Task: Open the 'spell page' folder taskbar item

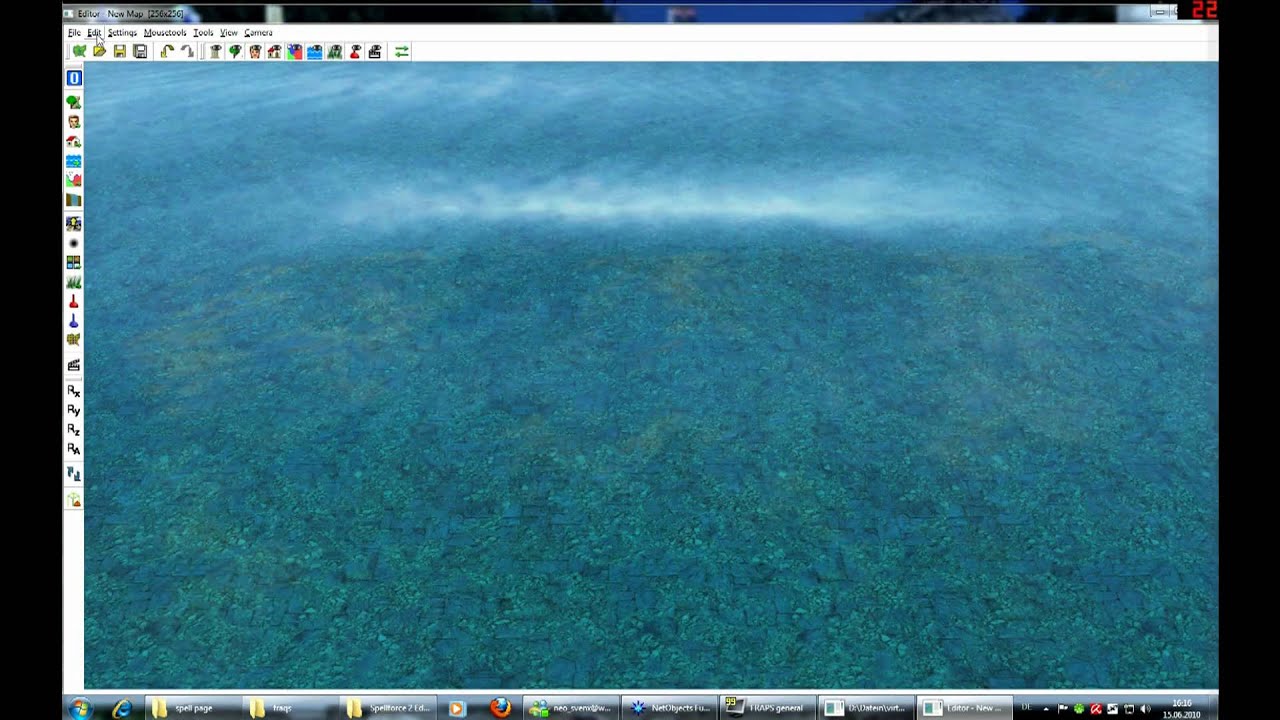Action: point(191,708)
